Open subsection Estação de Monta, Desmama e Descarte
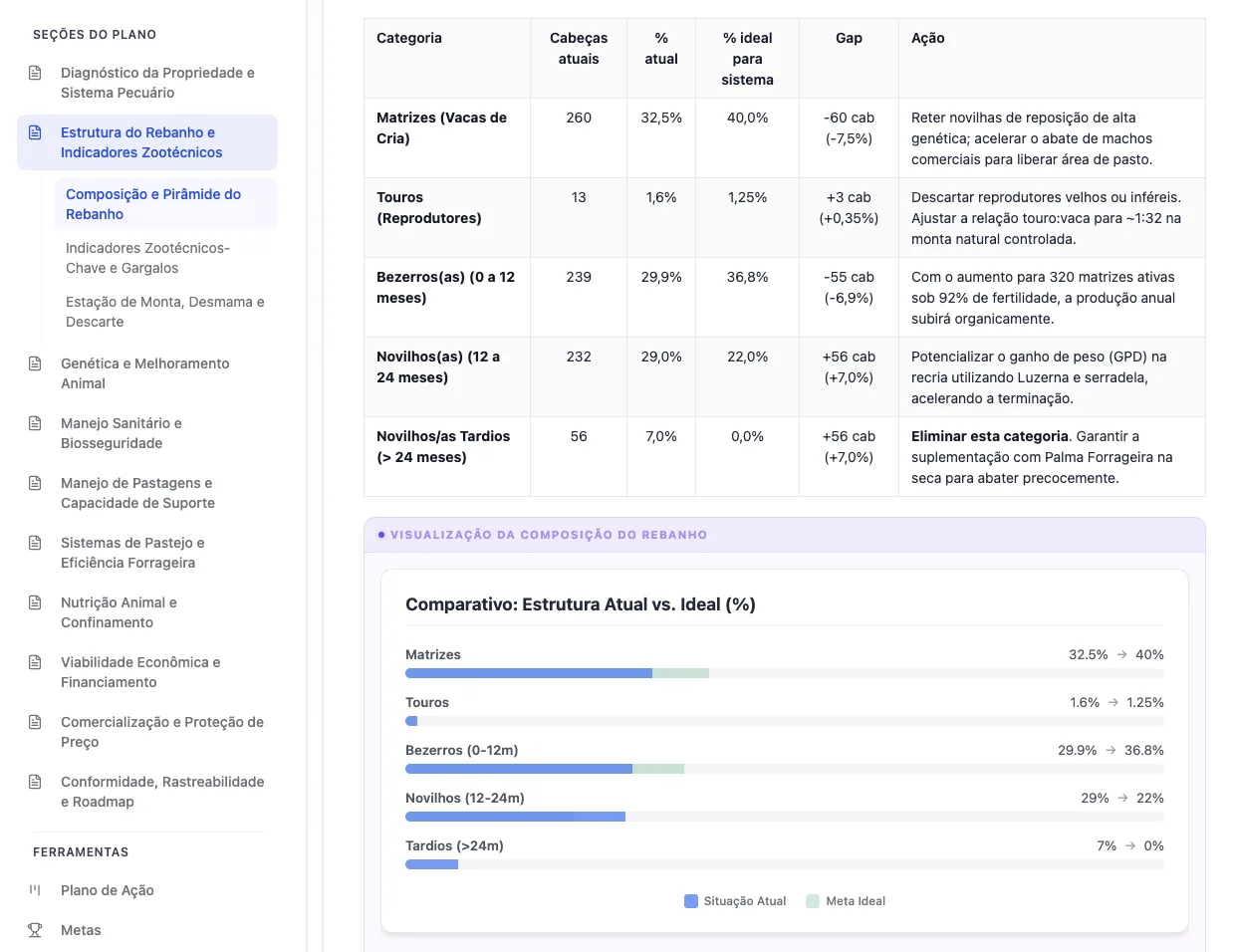1235x952 pixels. pos(165,312)
